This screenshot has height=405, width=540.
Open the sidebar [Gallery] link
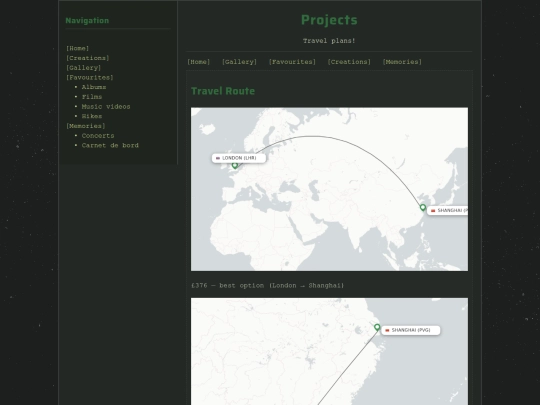click(x=83, y=68)
